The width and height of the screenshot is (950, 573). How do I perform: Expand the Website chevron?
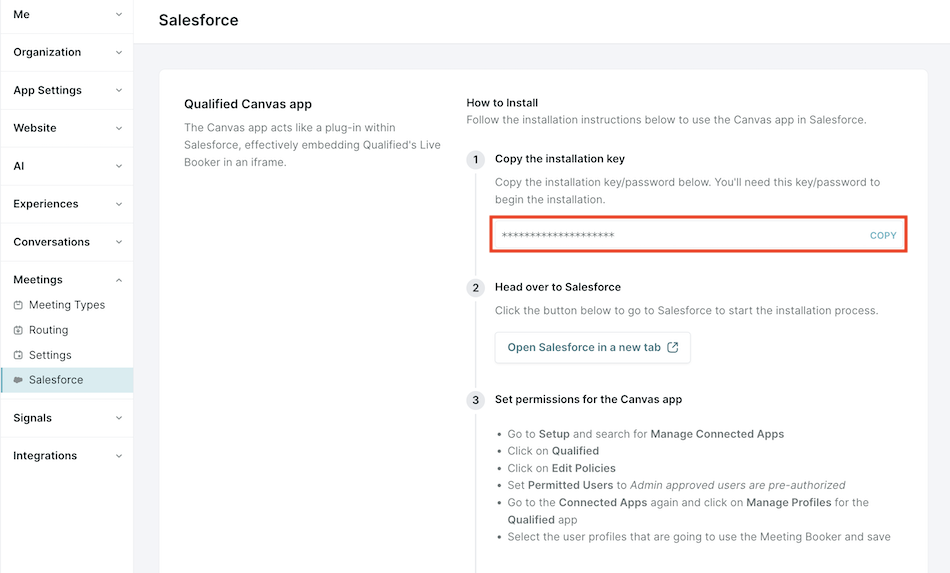pos(119,128)
